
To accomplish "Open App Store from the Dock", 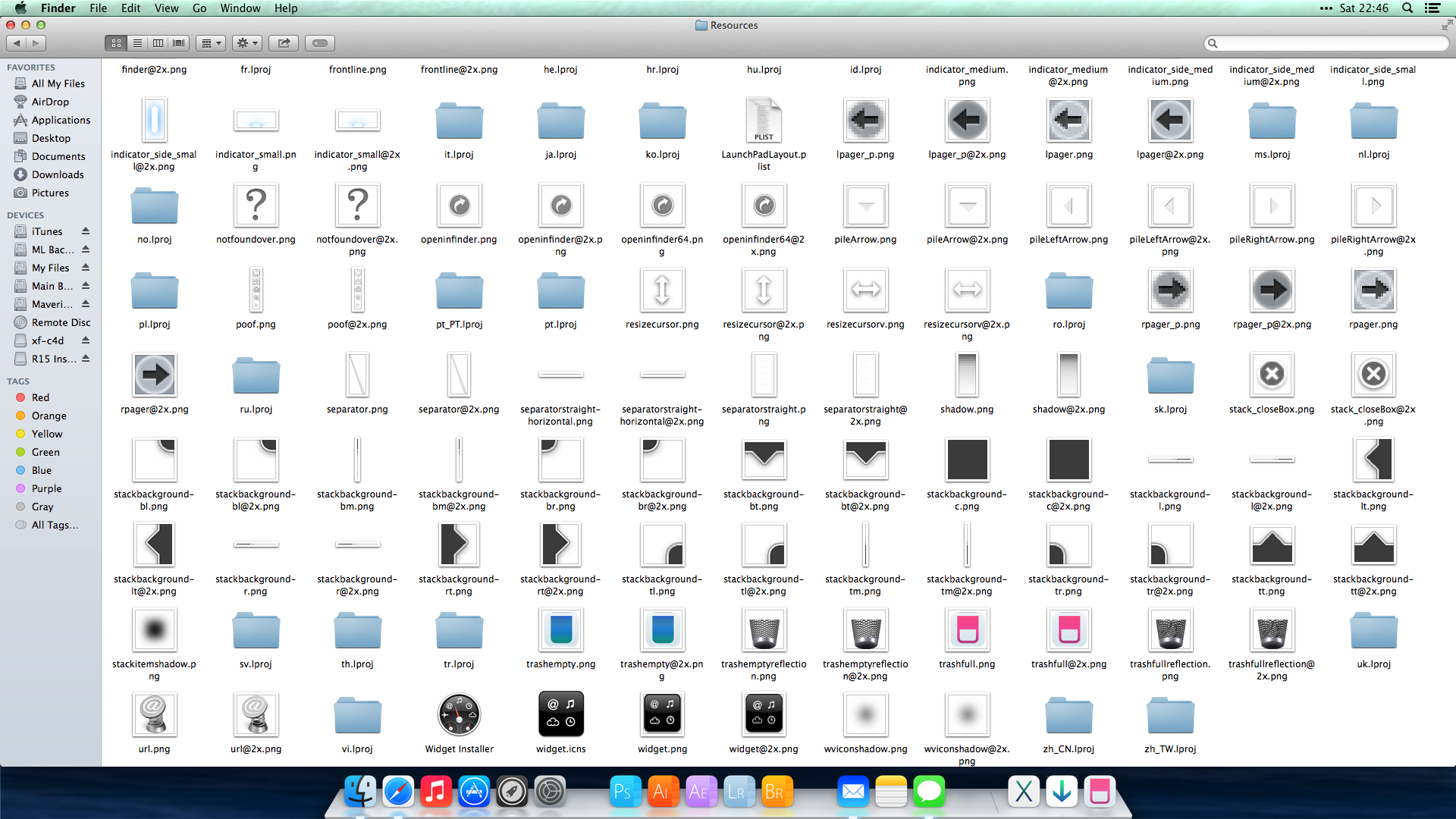I will point(474,792).
